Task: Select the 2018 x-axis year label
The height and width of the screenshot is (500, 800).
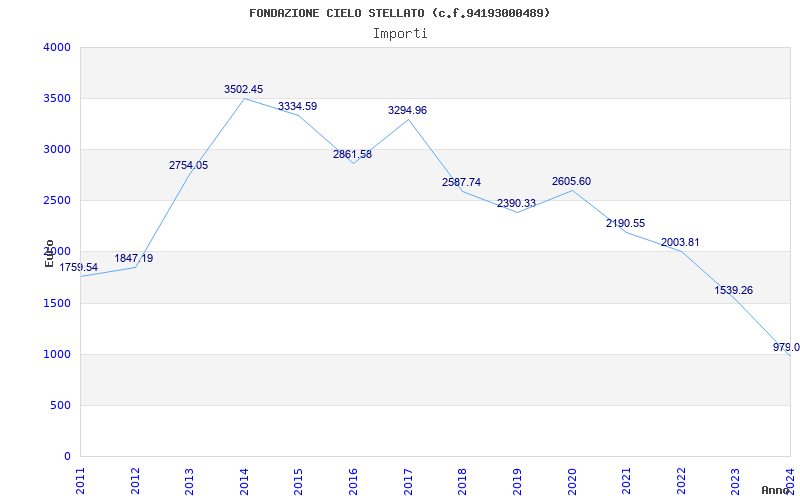Action: [x=462, y=478]
